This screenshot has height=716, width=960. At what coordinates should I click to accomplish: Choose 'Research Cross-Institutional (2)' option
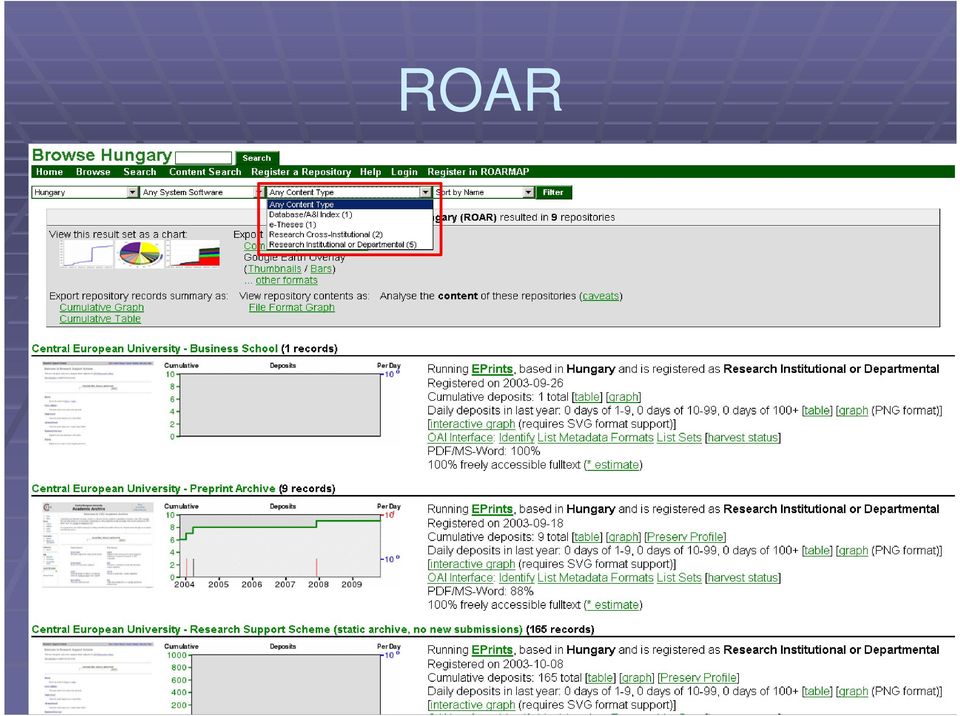(350, 235)
